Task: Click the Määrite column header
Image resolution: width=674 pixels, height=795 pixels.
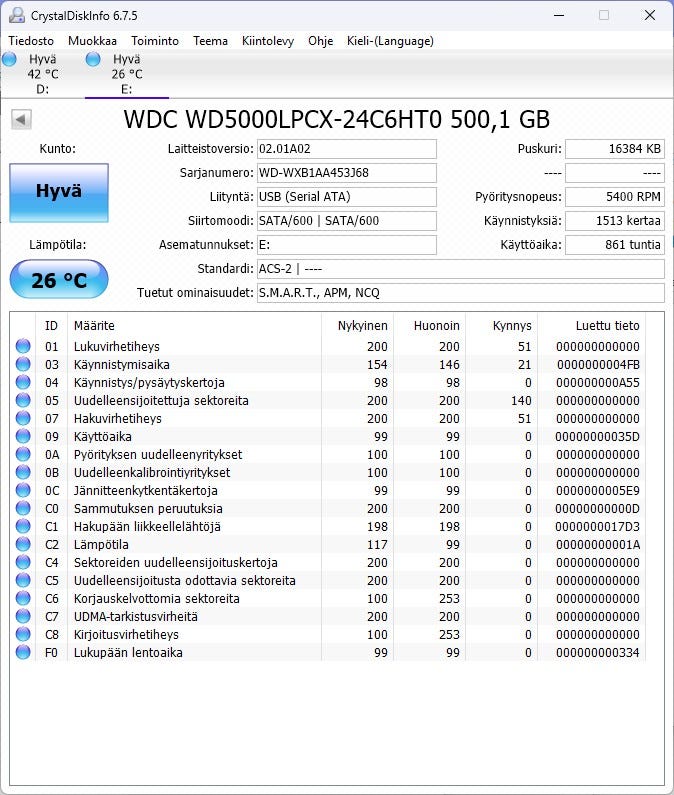Action: 194,326
